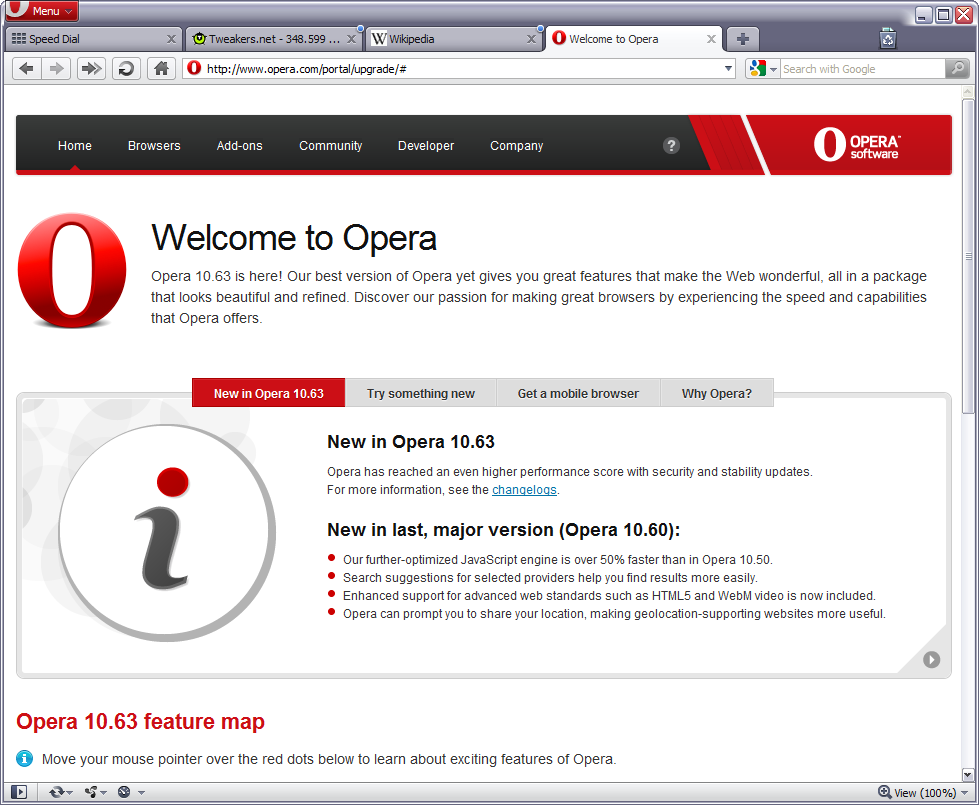The width and height of the screenshot is (979, 805).
Task: Click the Opera 10.63 feature map heading
Action: coord(140,721)
